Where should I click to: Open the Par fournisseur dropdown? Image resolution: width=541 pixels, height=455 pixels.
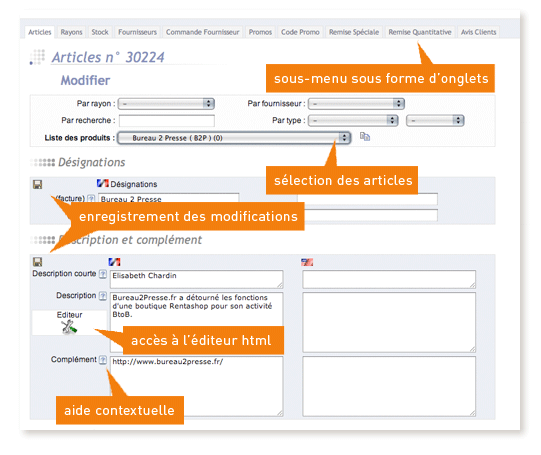pos(356,103)
